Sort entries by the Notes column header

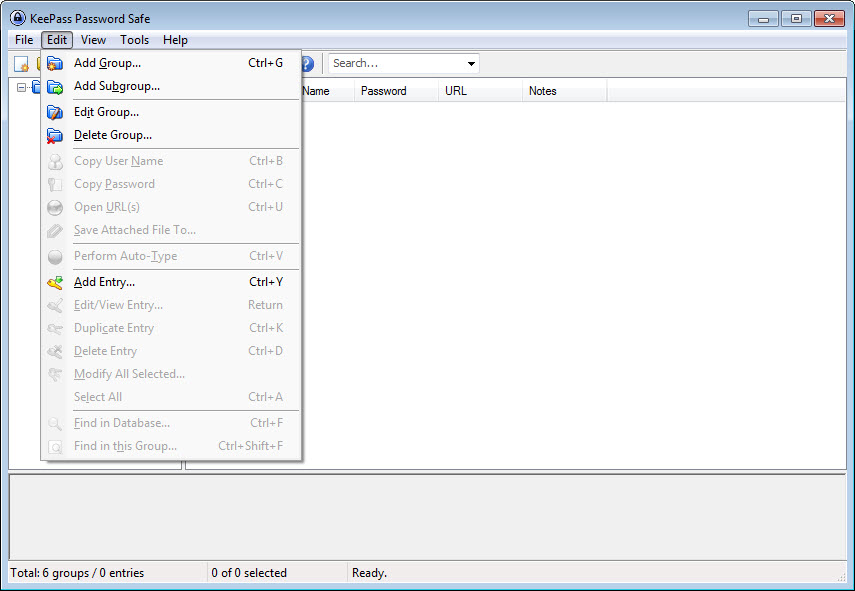click(x=564, y=91)
